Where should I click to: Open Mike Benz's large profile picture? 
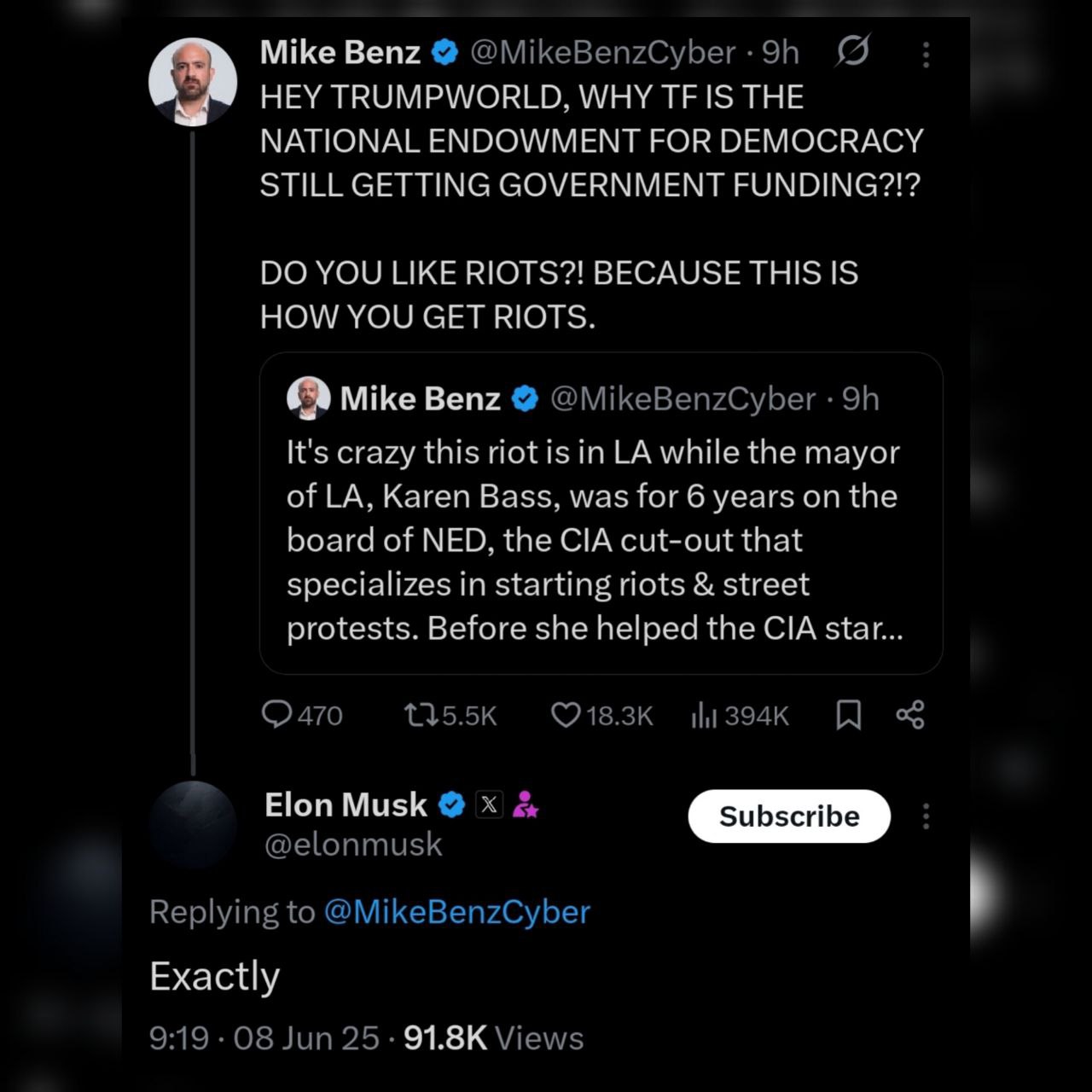click(193, 82)
